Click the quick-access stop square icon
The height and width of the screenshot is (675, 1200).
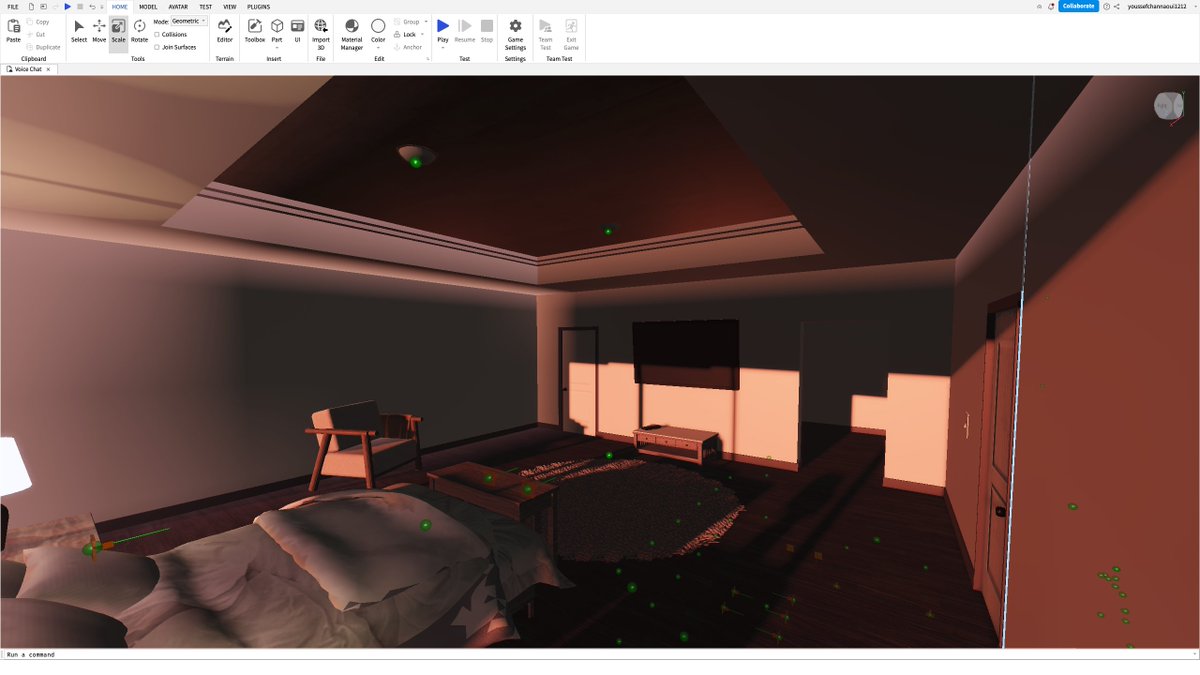(80, 6)
